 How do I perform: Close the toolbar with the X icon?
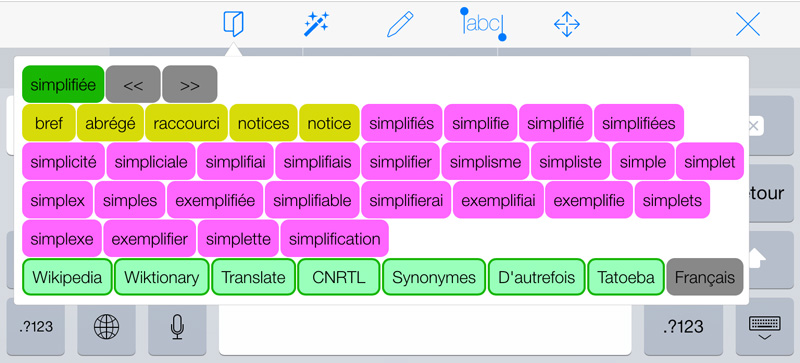click(x=748, y=24)
